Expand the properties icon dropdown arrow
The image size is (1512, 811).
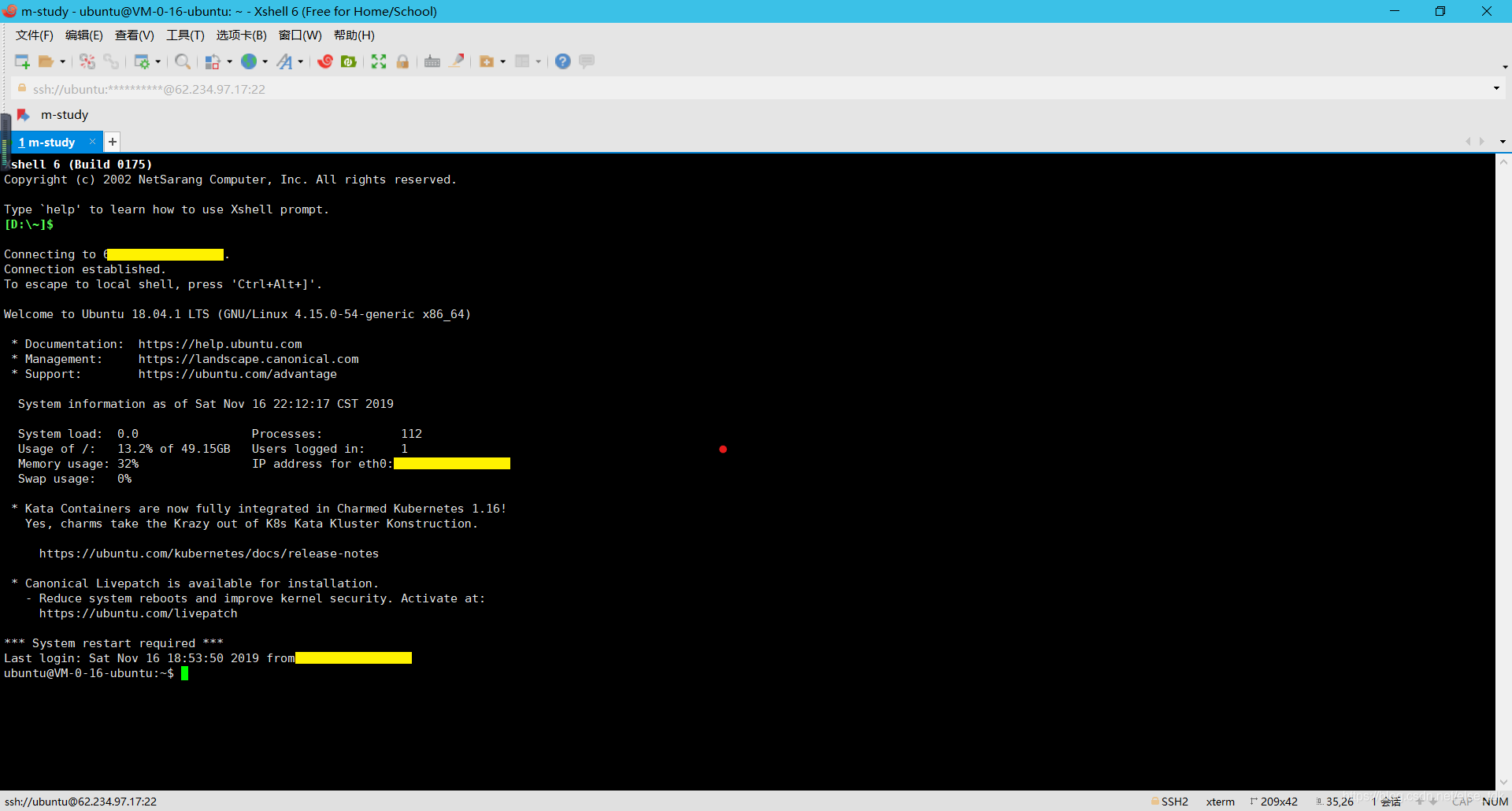coord(158,61)
